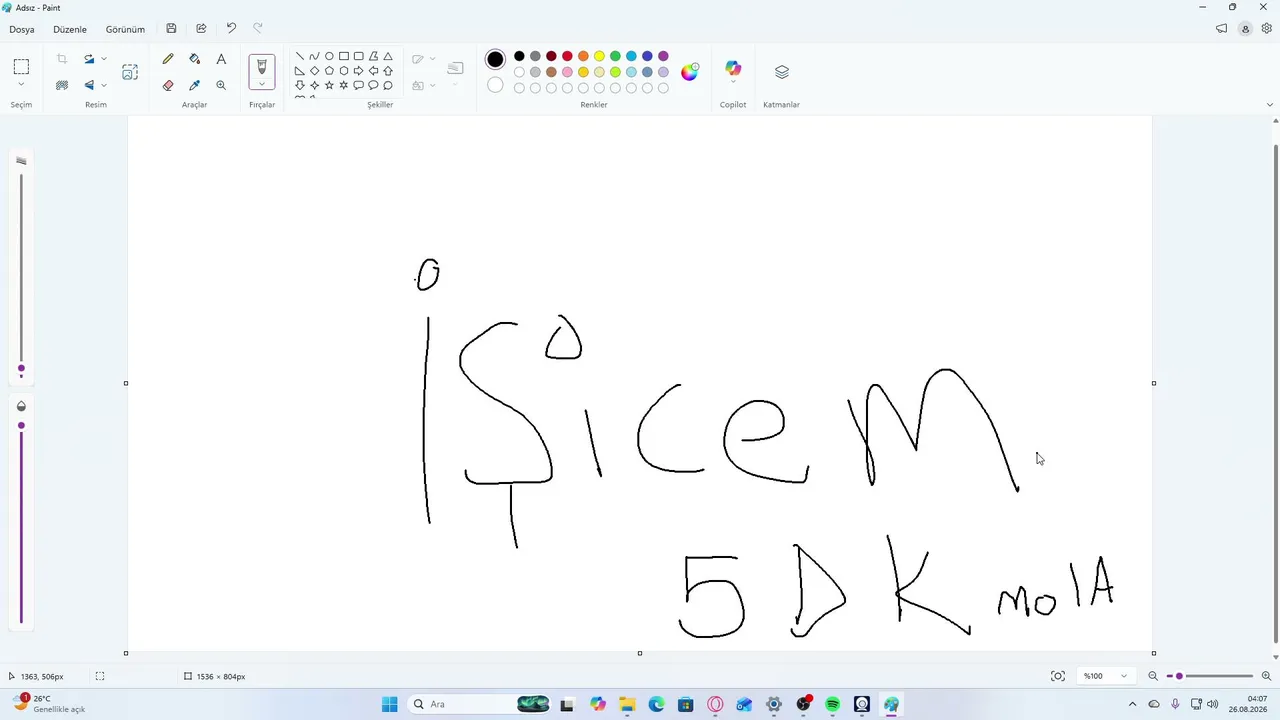Open the Dosya menu

tap(22, 29)
